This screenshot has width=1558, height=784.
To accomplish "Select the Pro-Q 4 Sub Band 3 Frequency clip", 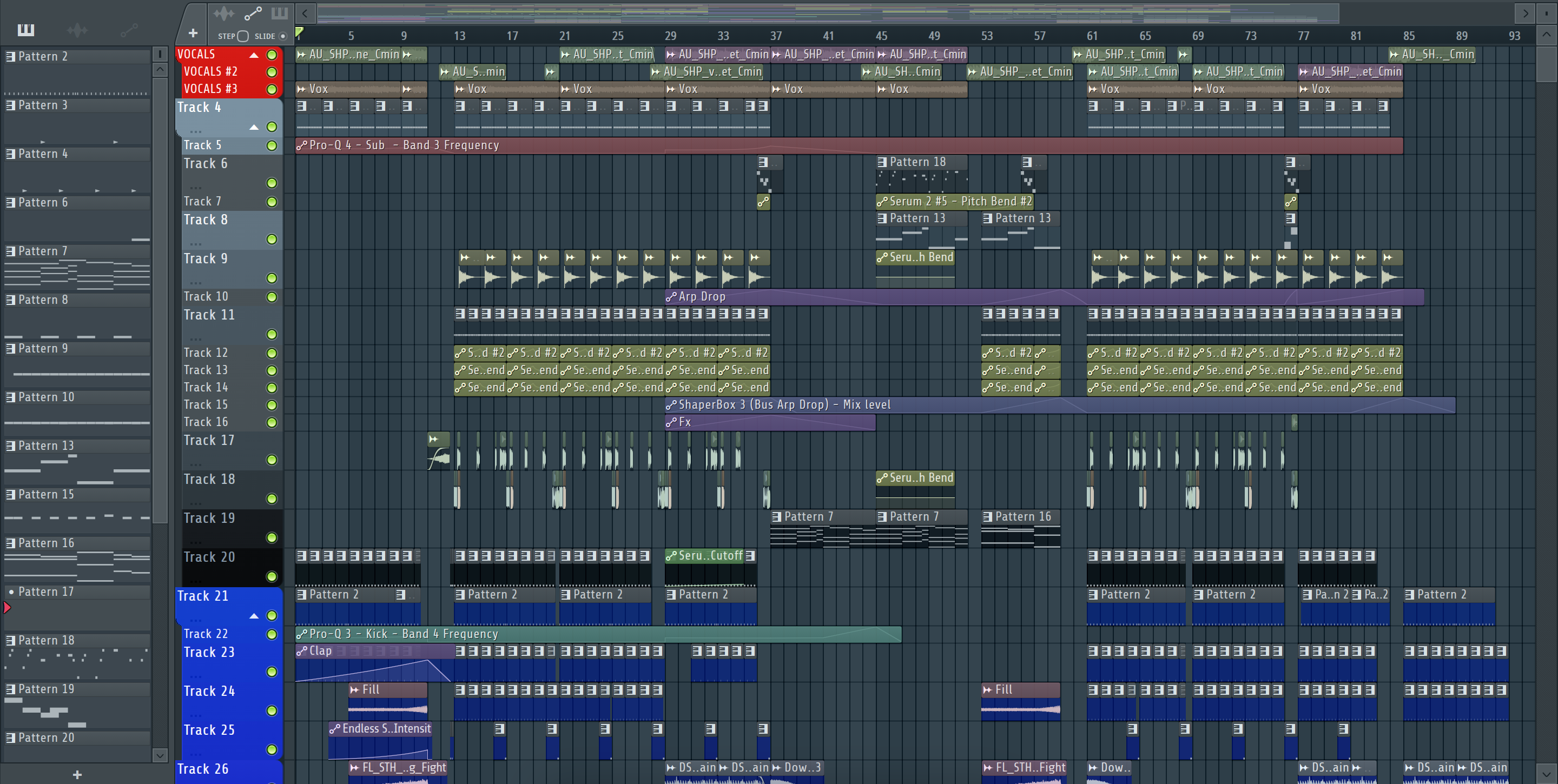I will point(849,145).
